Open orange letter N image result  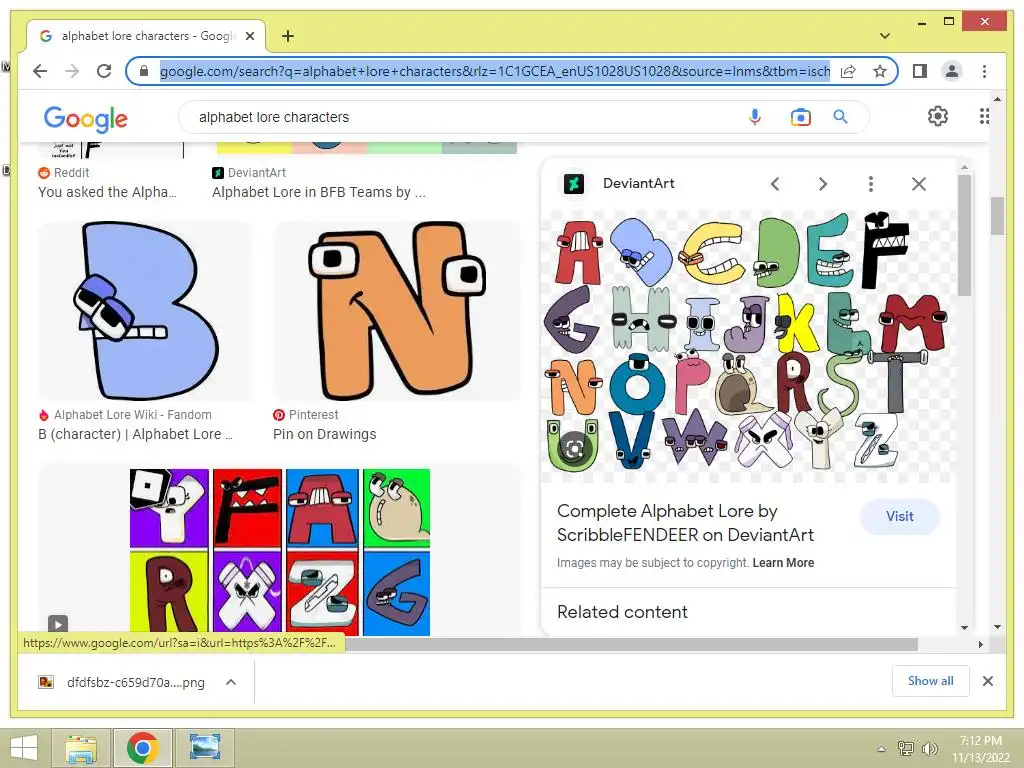[x=396, y=311]
